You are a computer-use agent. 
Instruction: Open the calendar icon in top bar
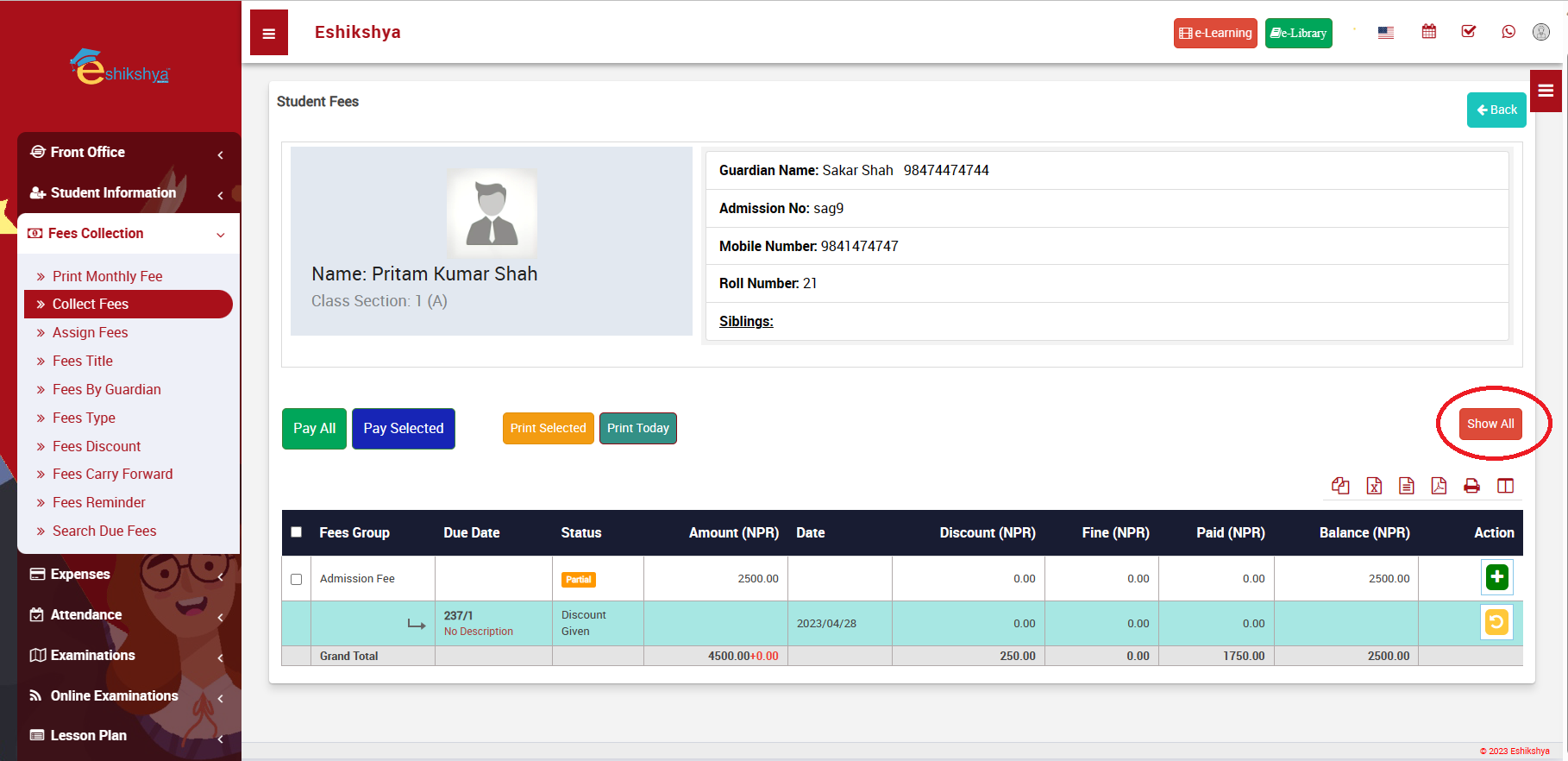[x=1428, y=32]
